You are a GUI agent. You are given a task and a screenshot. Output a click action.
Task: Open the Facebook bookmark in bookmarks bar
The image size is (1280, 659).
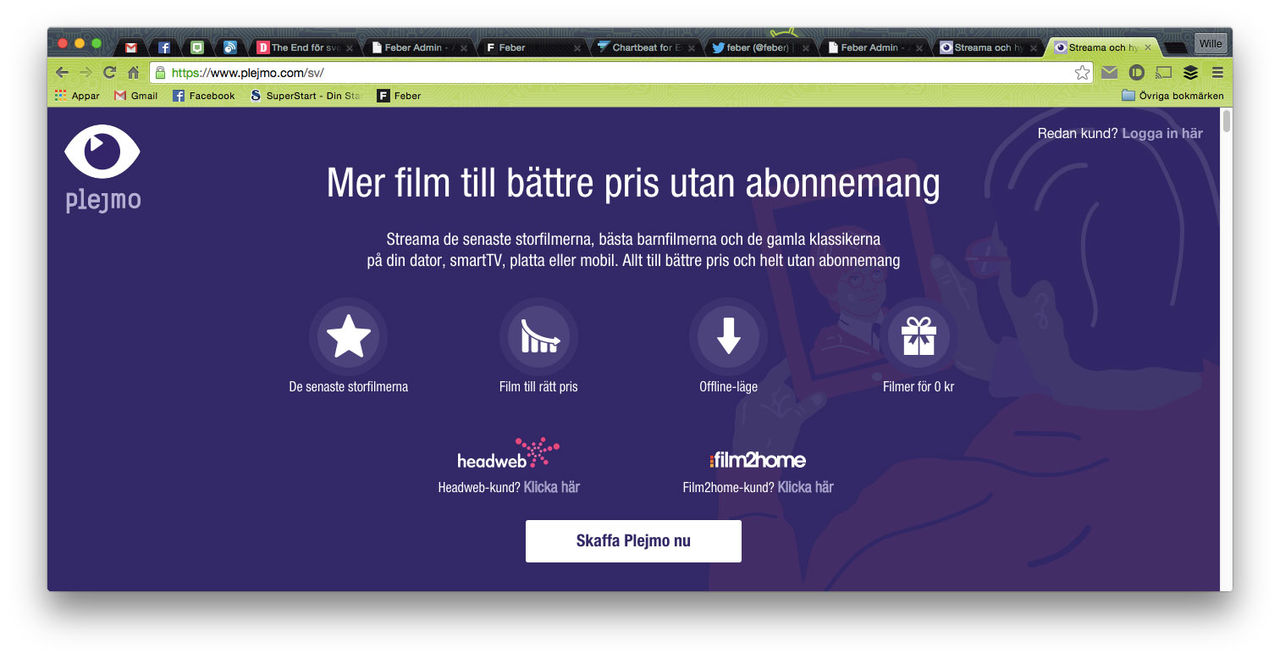click(x=204, y=96)
